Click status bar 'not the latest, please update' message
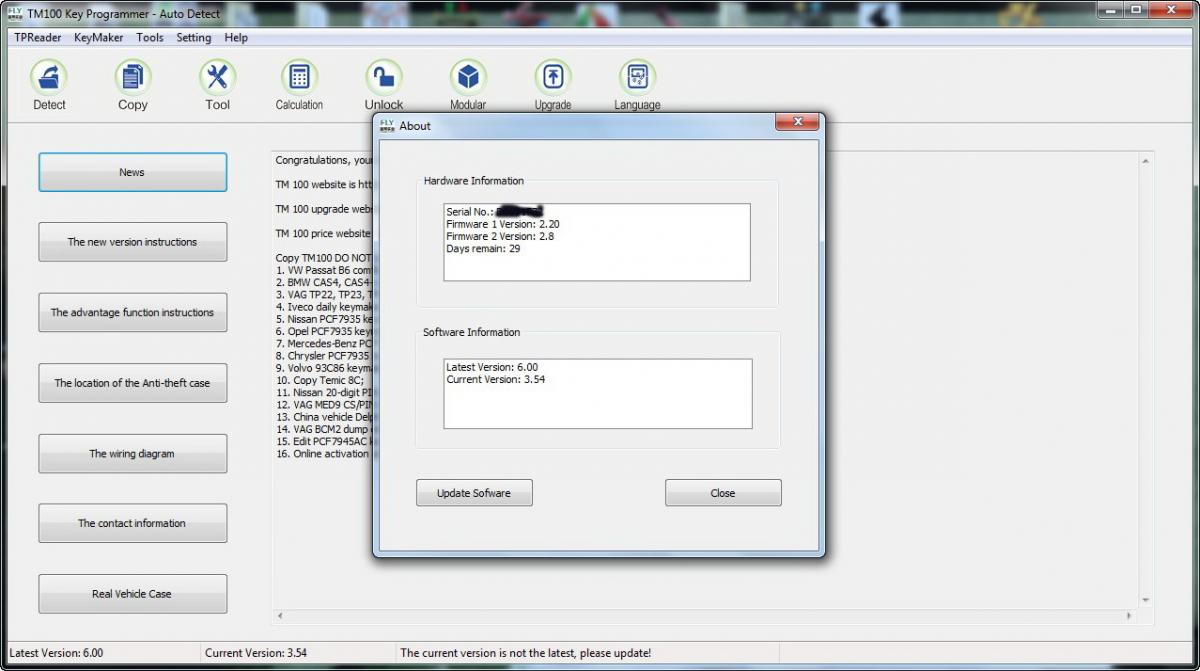This screenshot has height=671, width=1200. (x=525, y=653)
